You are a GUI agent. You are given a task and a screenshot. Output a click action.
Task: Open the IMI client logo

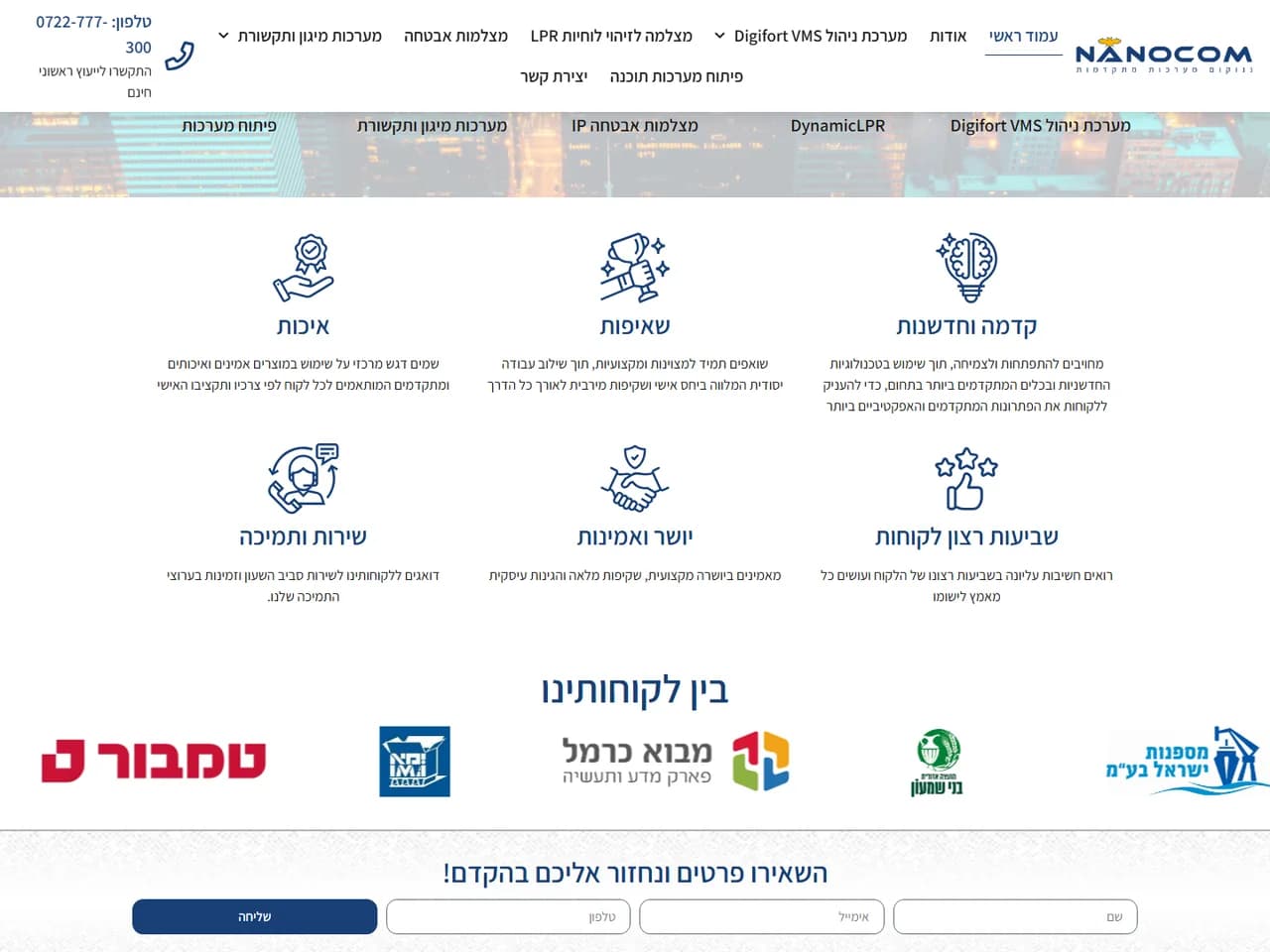(415, 762)
